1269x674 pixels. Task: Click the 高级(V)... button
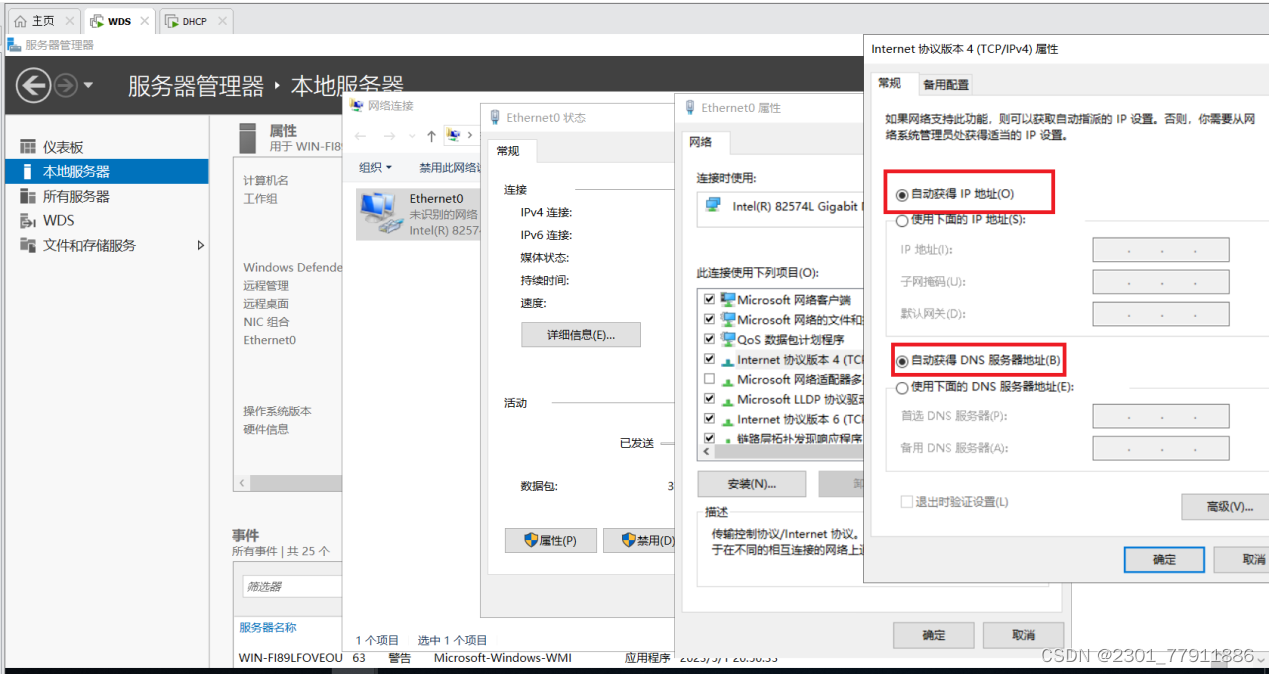tap(1225, 507)
